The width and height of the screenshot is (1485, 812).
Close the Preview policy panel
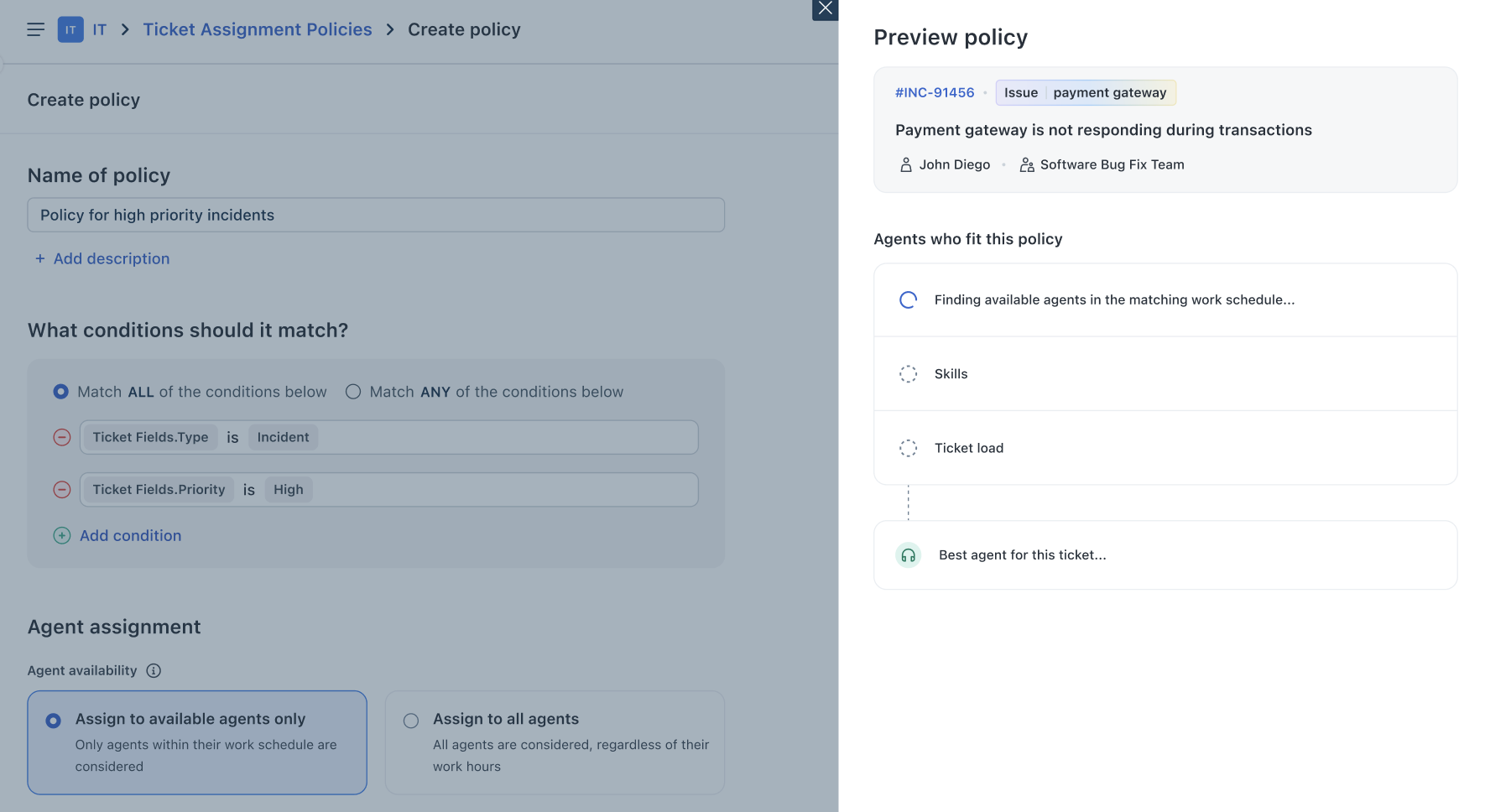point(826,9)
